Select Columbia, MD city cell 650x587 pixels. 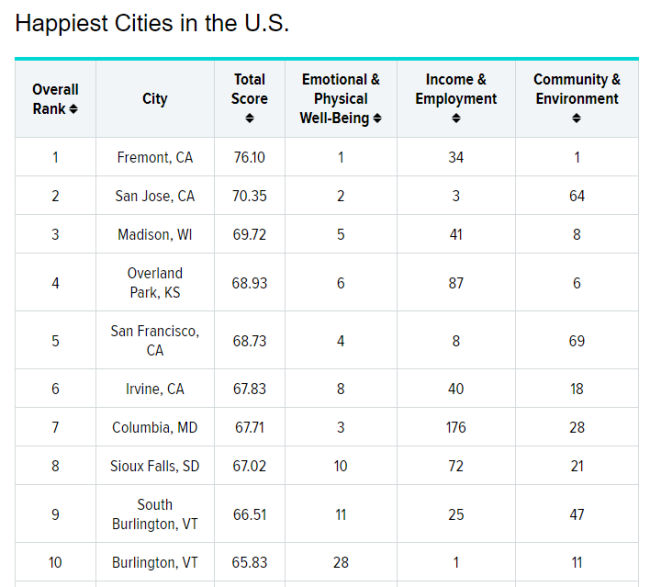tap(155, 427)
